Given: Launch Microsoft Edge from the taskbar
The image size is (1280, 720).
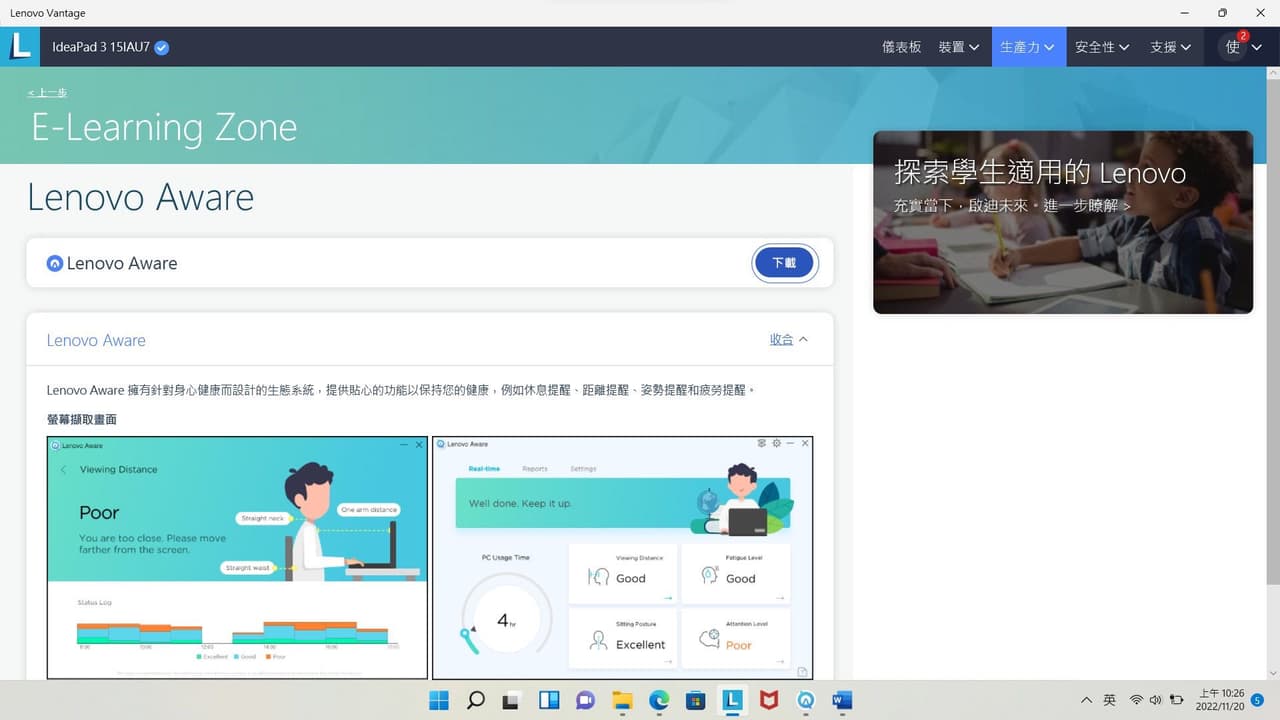Looking at the screenshot, I should 659,700.
